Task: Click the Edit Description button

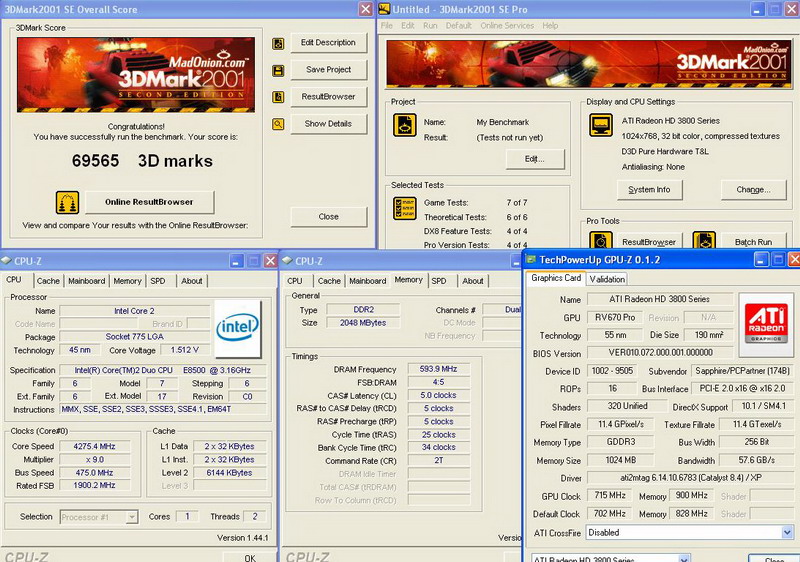Action: pos(328,43)
